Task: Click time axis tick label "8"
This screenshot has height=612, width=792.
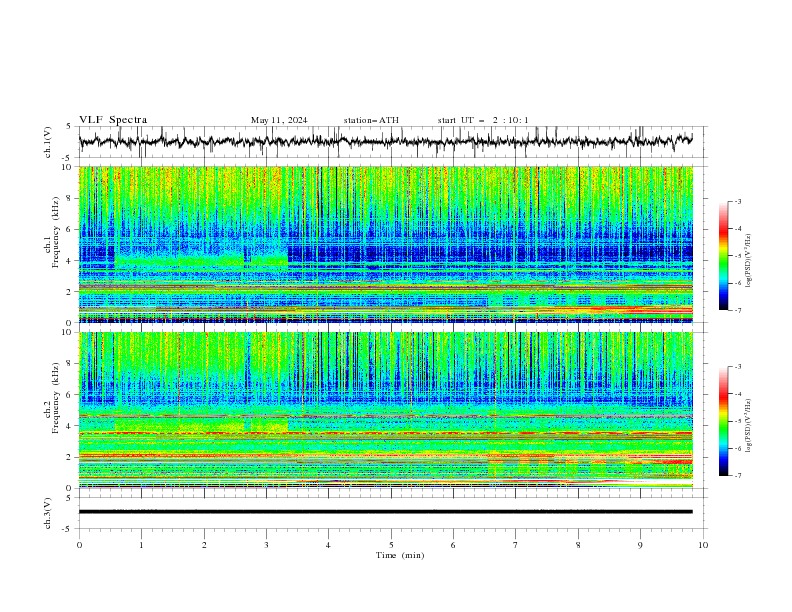Action: (x=578, y=545)
